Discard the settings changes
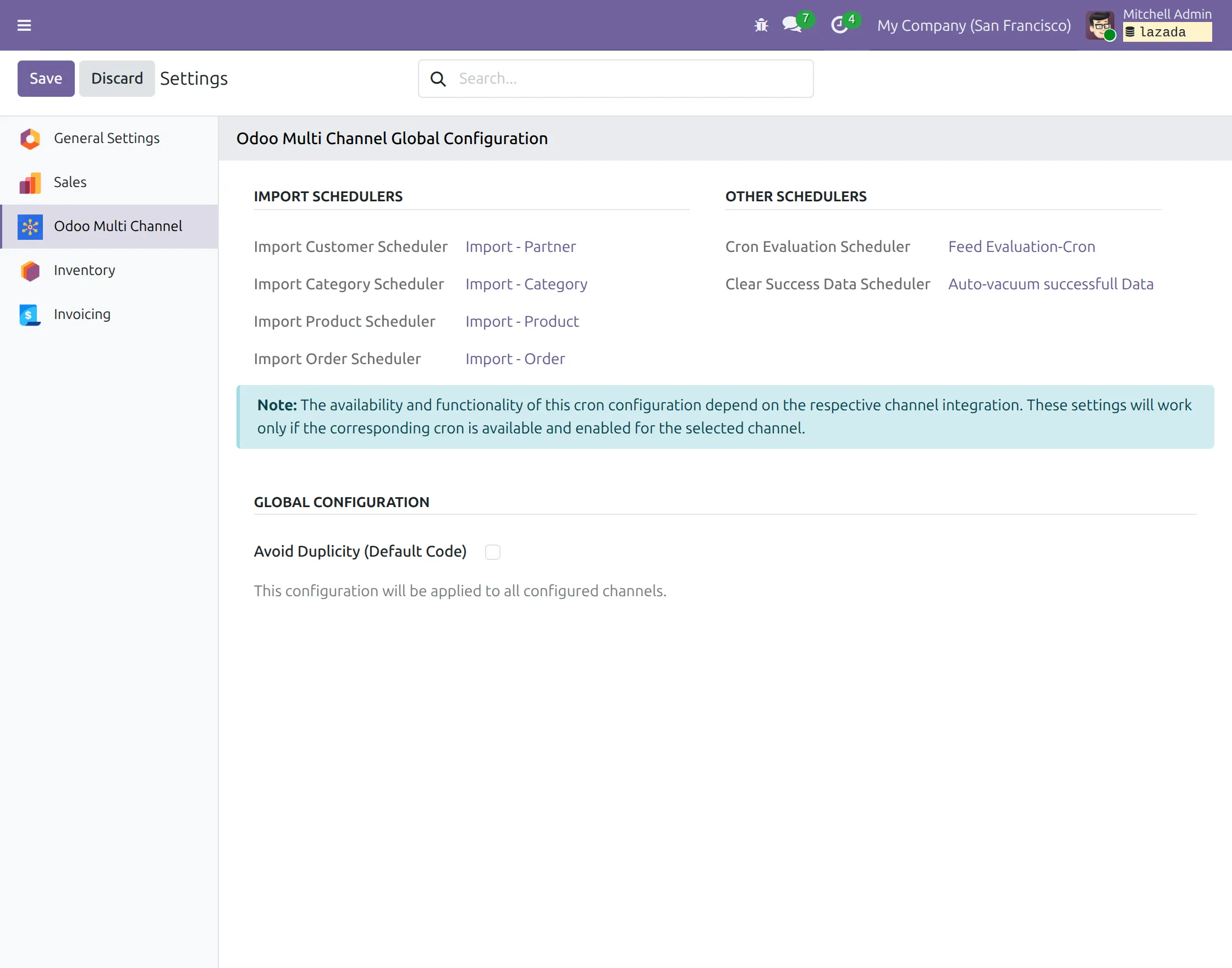This screenshot has height=968, width=1232. tap(117, 78)
